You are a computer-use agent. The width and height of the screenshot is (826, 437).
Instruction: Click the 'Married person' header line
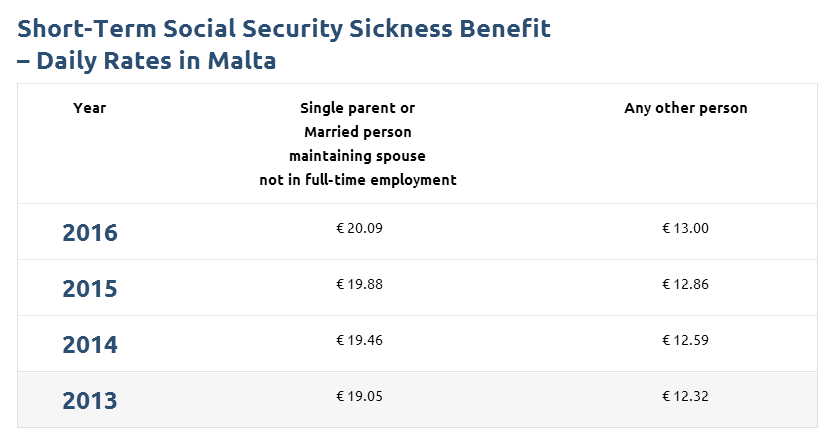pos(358,132)
